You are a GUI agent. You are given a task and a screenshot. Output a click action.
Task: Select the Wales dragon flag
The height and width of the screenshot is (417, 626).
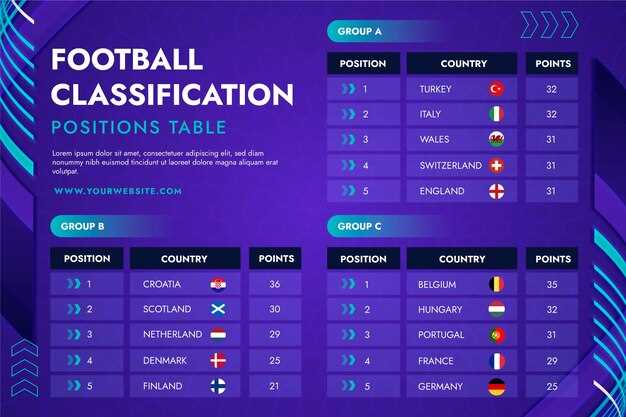click(496, 140)
